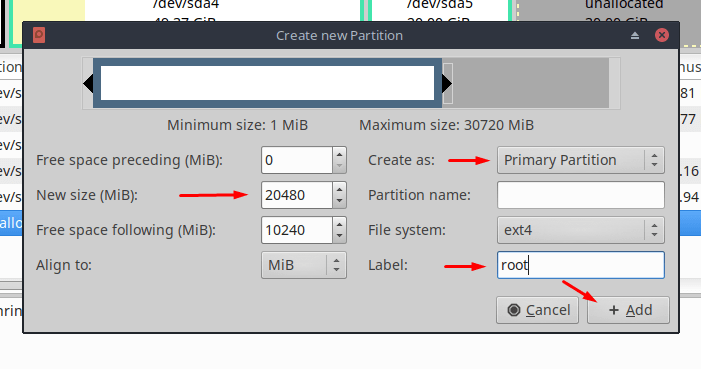The height and width of the screenshot is (369, 701).
Task: Click the right resize handle arrow
Action: pyautogui.click(x=447, y=84)
